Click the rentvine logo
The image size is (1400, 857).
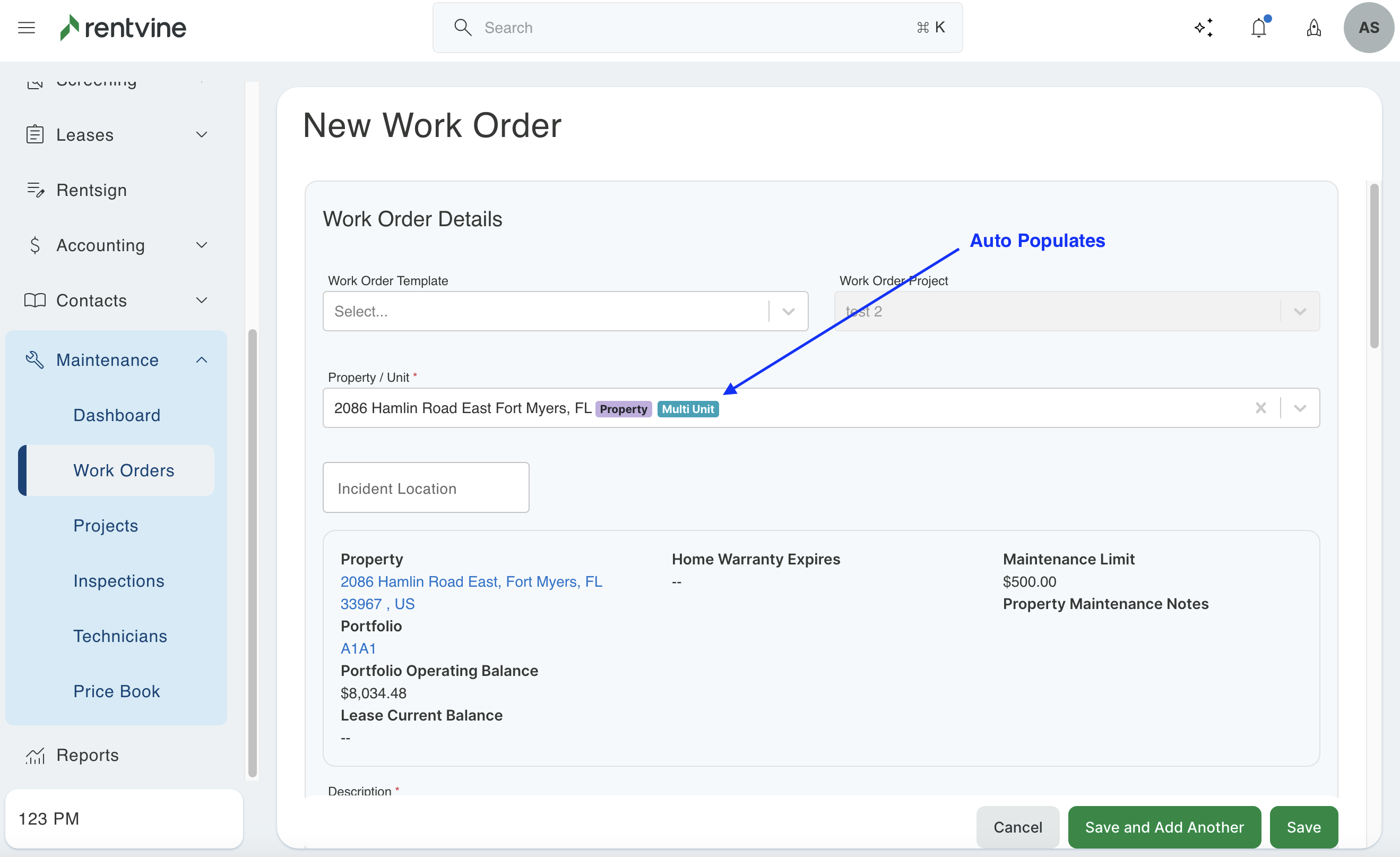coord(123,27)
